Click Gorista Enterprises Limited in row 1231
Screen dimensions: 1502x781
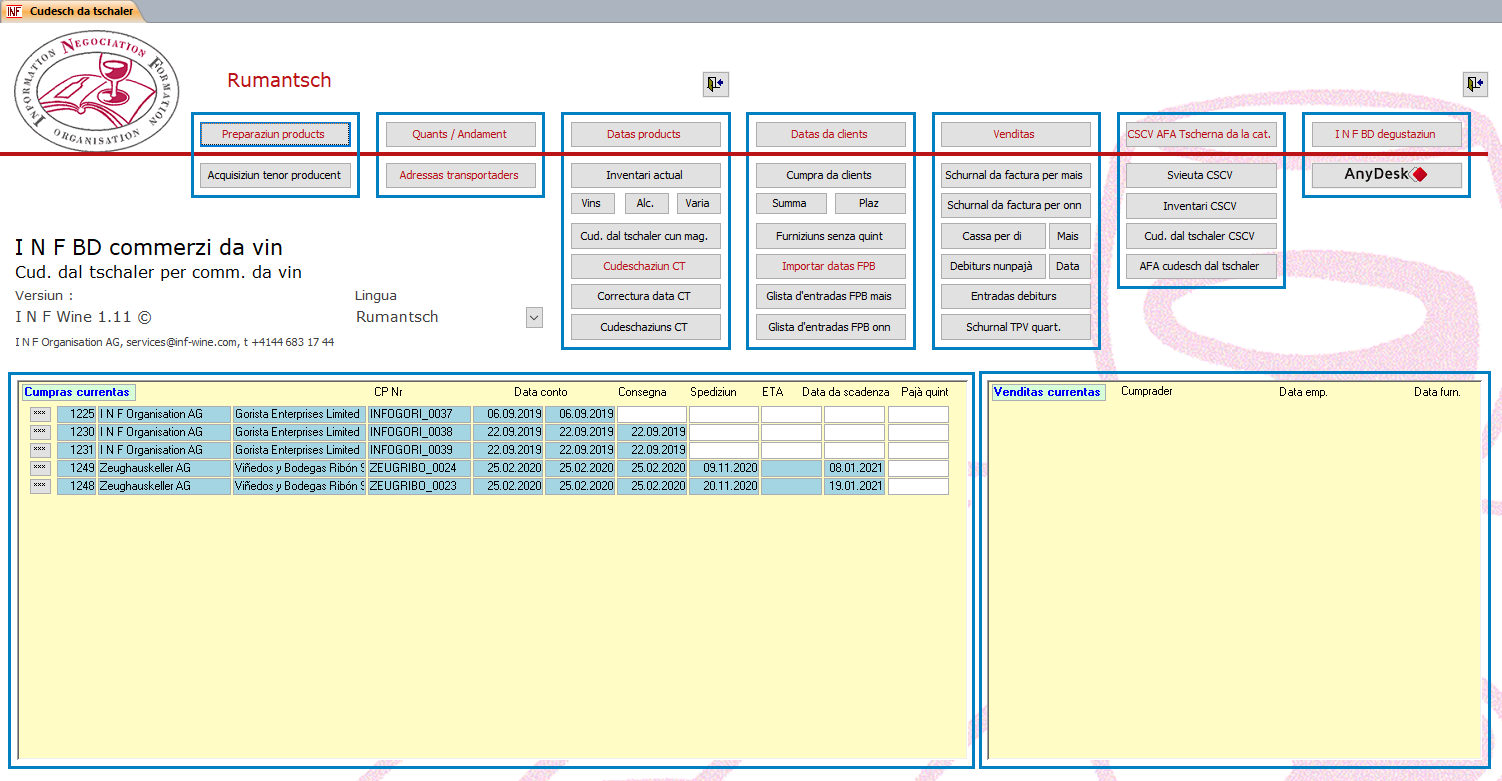click(x=298, y=450)
